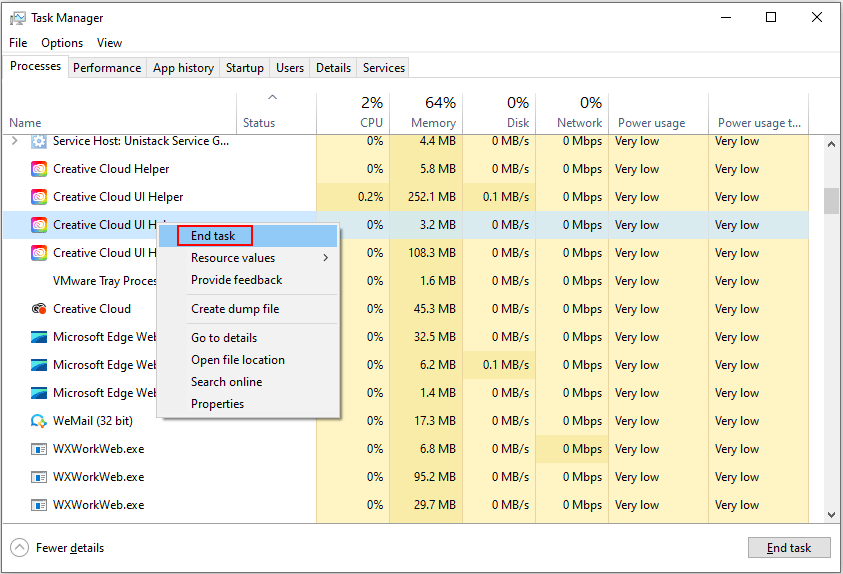Open the View menu
Image resolution: width=843 pixels, height=574 pixels.
point(109,43)
